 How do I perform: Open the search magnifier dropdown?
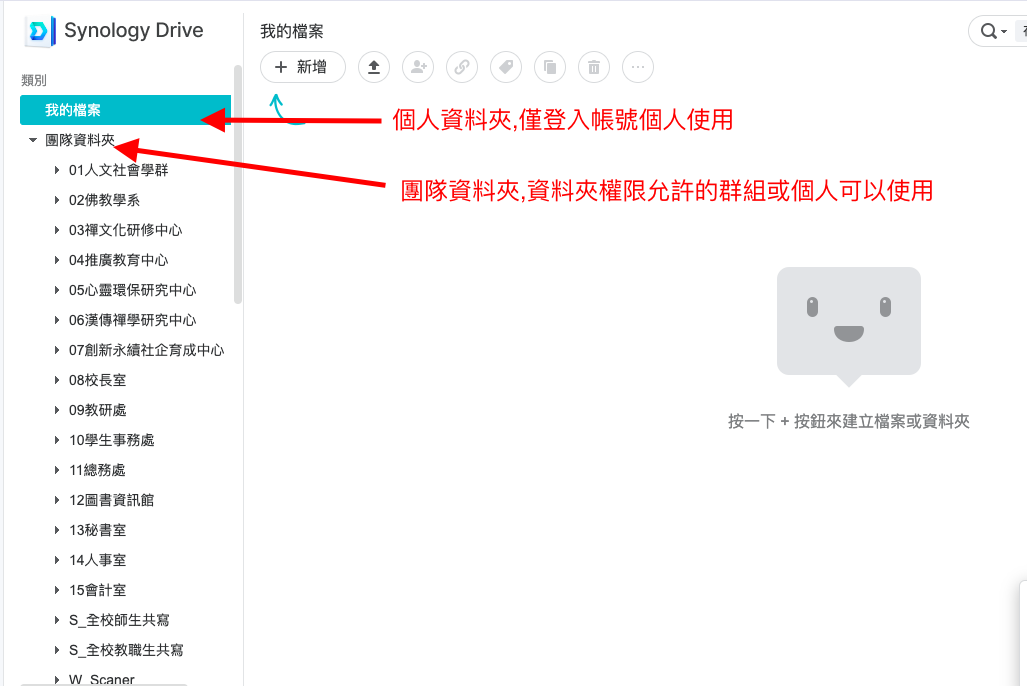[993, 32]
